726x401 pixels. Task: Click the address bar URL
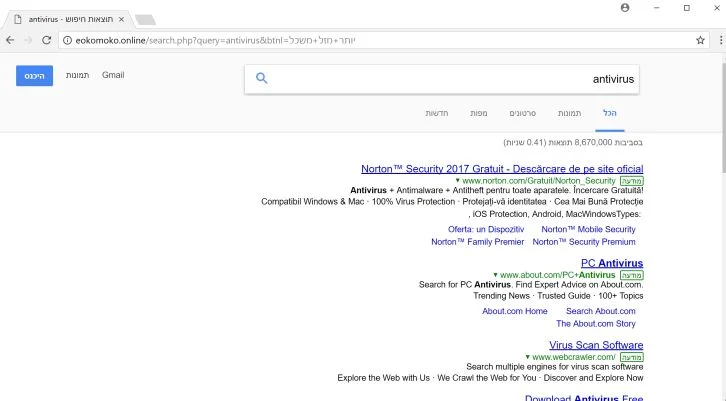click(215, 40)
